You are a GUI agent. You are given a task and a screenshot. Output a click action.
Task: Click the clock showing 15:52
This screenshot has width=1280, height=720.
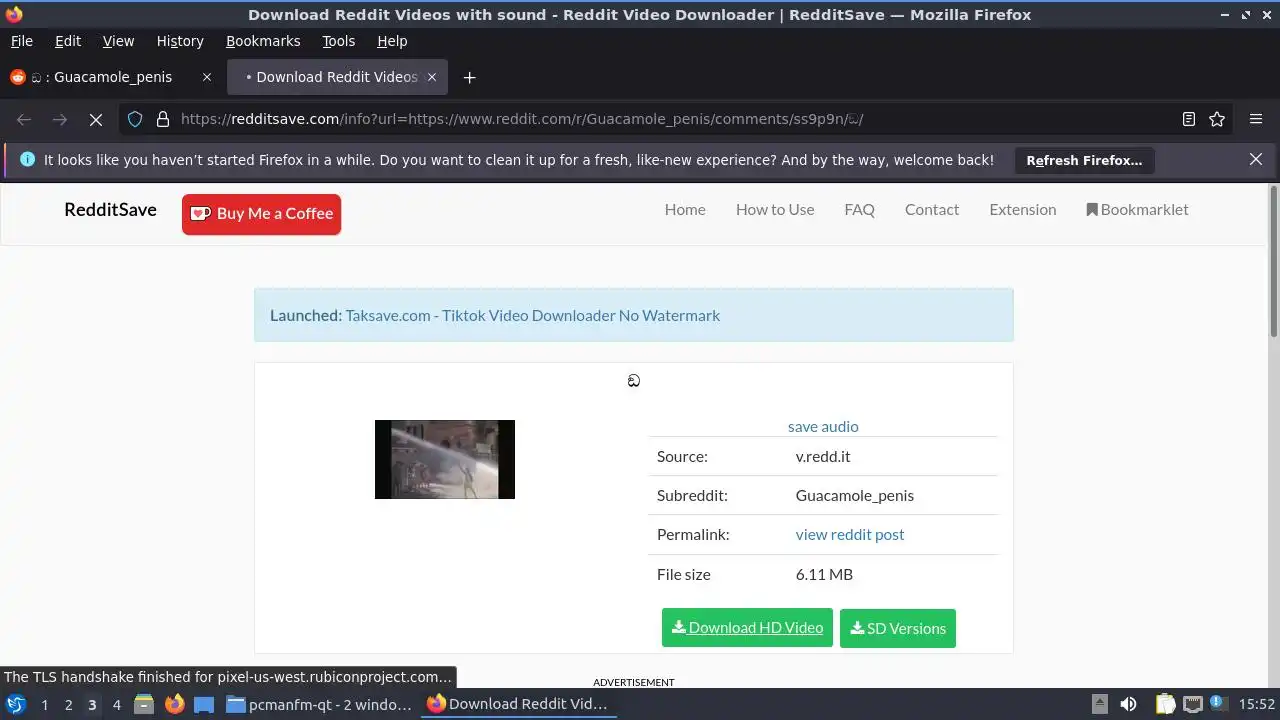(x=1257, y=704)
